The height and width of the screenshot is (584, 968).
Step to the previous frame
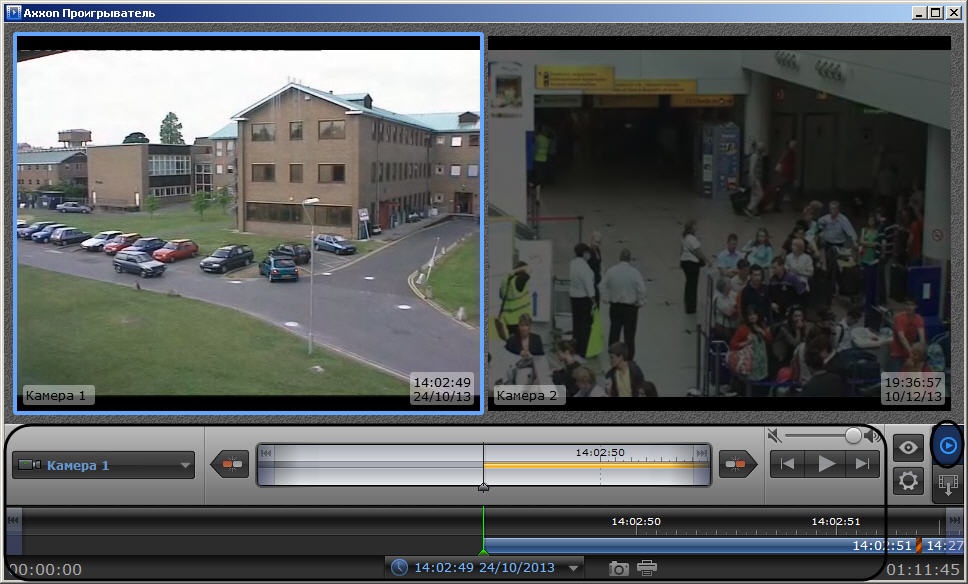point(789,464)
